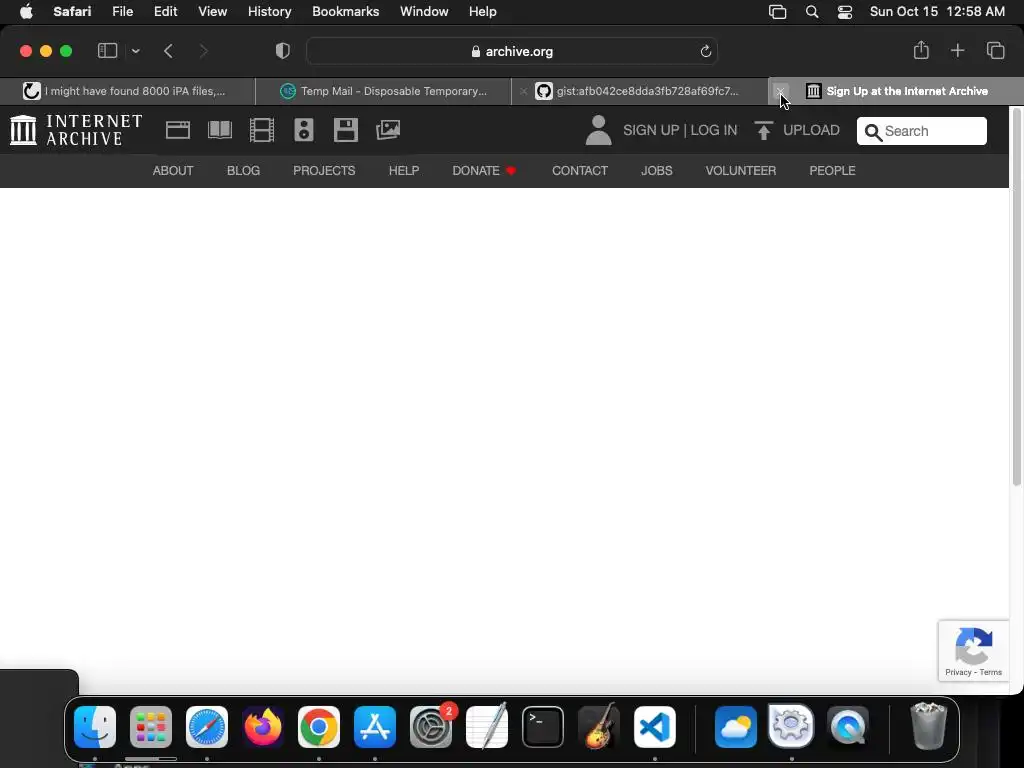Click the user avatar icon
1024x768 pixels.
tap(598, 130)
